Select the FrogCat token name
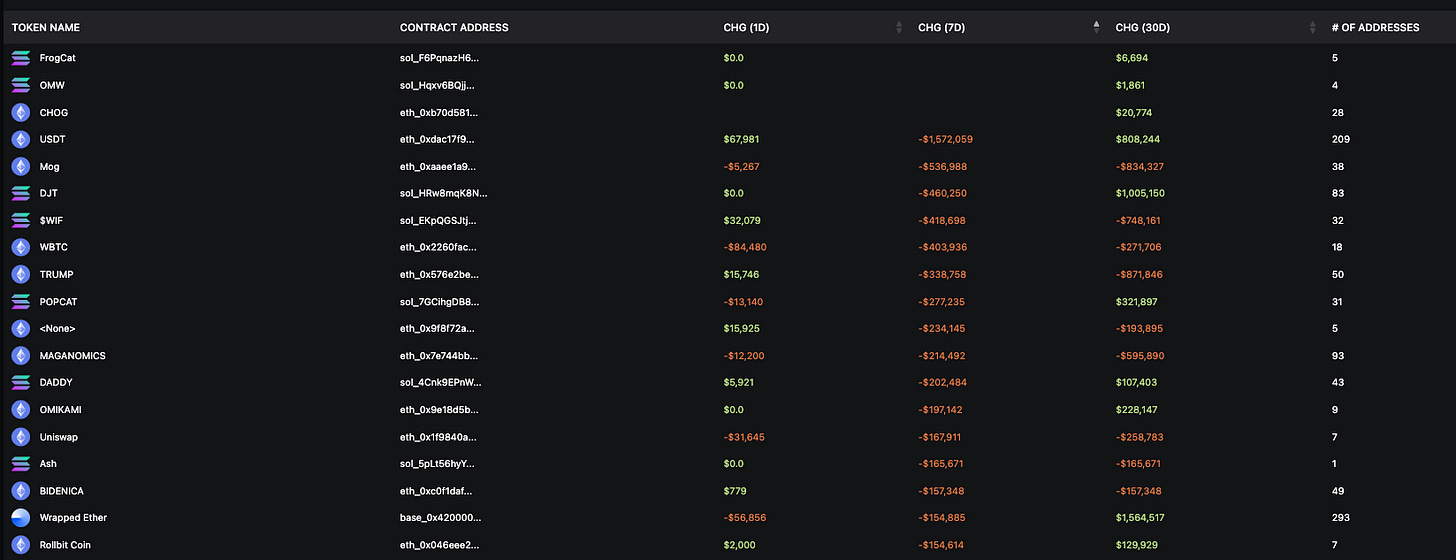Screen dimensions: 1456x560 [x=58, y=58]
